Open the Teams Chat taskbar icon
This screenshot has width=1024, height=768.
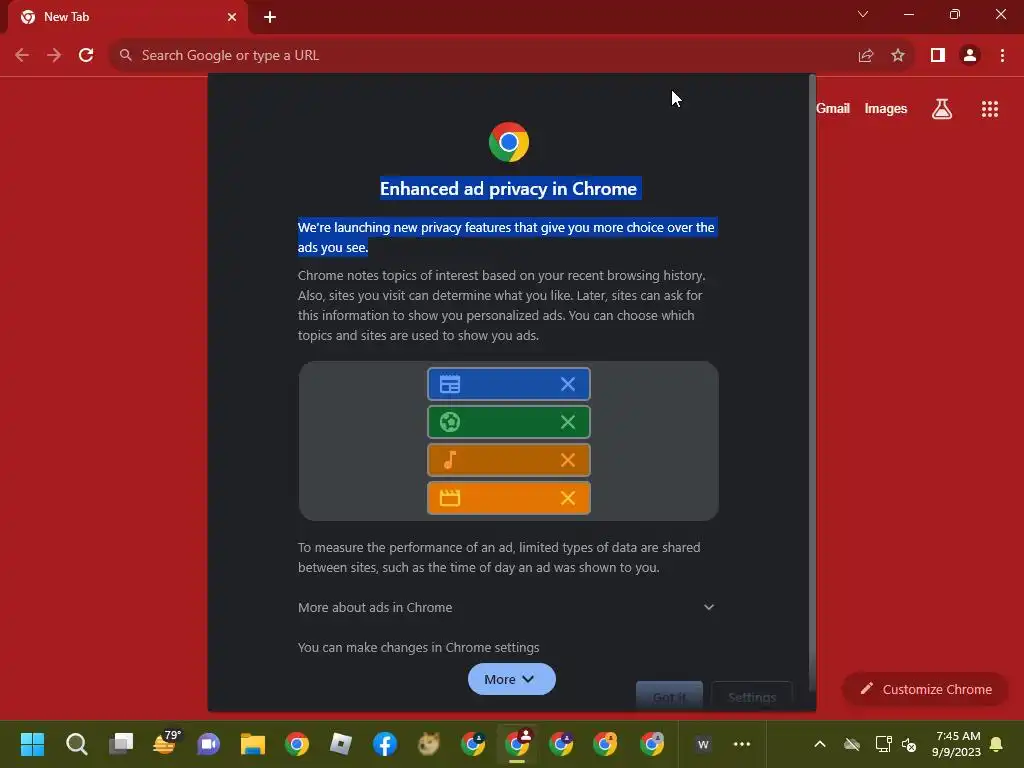209,744
